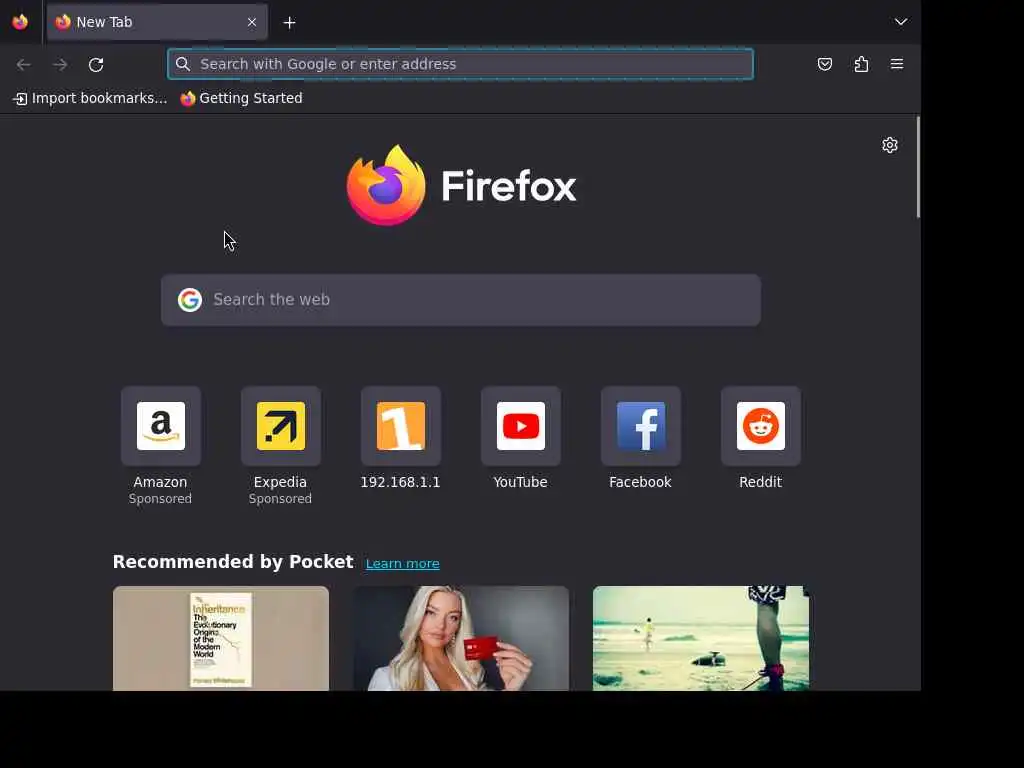
Task: Click Recommended by Pocket heading
Action: coord(233,562)
